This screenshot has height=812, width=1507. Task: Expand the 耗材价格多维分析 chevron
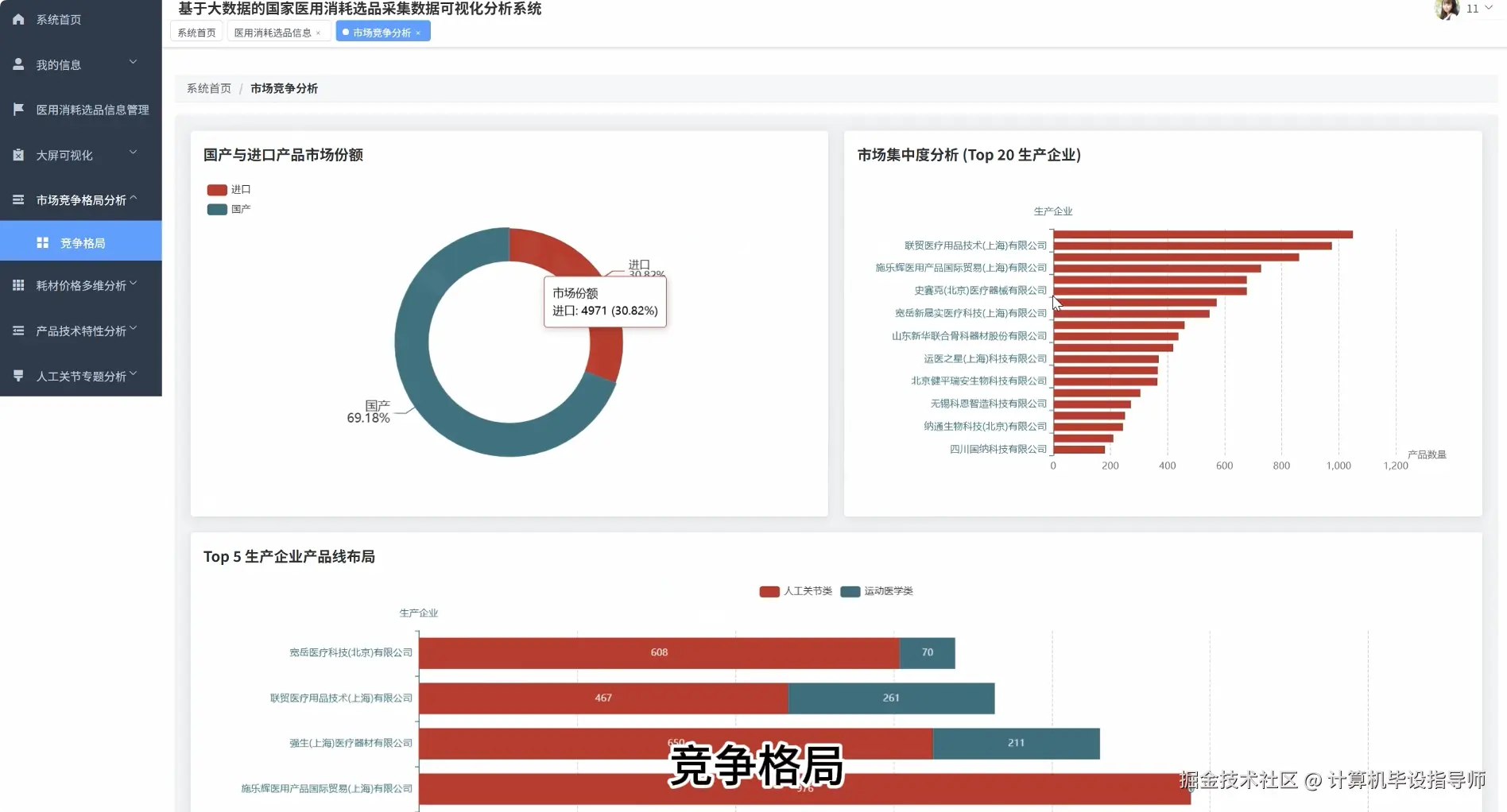133,283
